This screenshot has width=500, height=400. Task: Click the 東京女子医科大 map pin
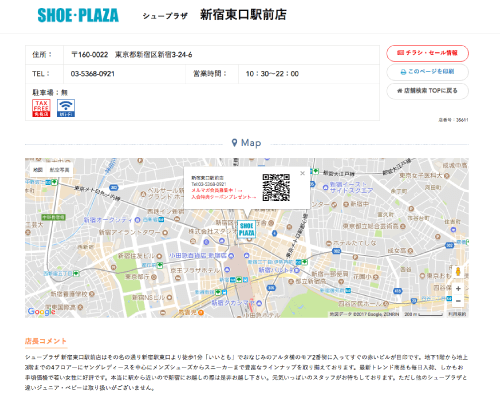(x=447, y=175)
